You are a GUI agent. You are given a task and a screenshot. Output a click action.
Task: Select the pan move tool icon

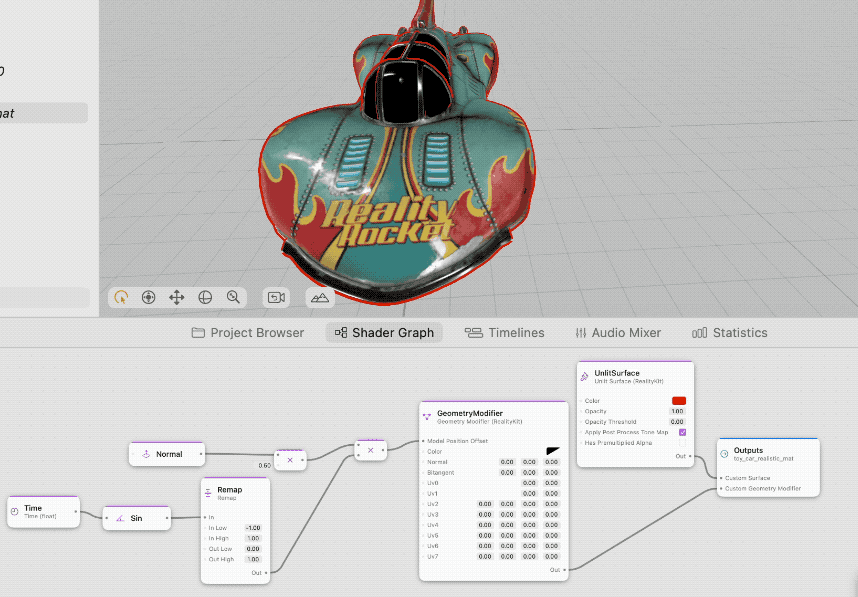[x=176, y=297]
